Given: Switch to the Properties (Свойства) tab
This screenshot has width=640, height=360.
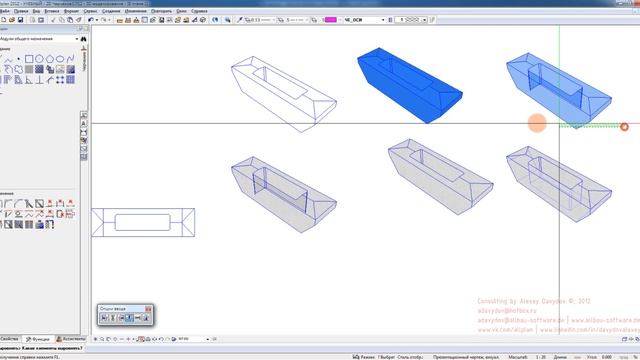Looking at the screenshot, I should click(9, 339).
